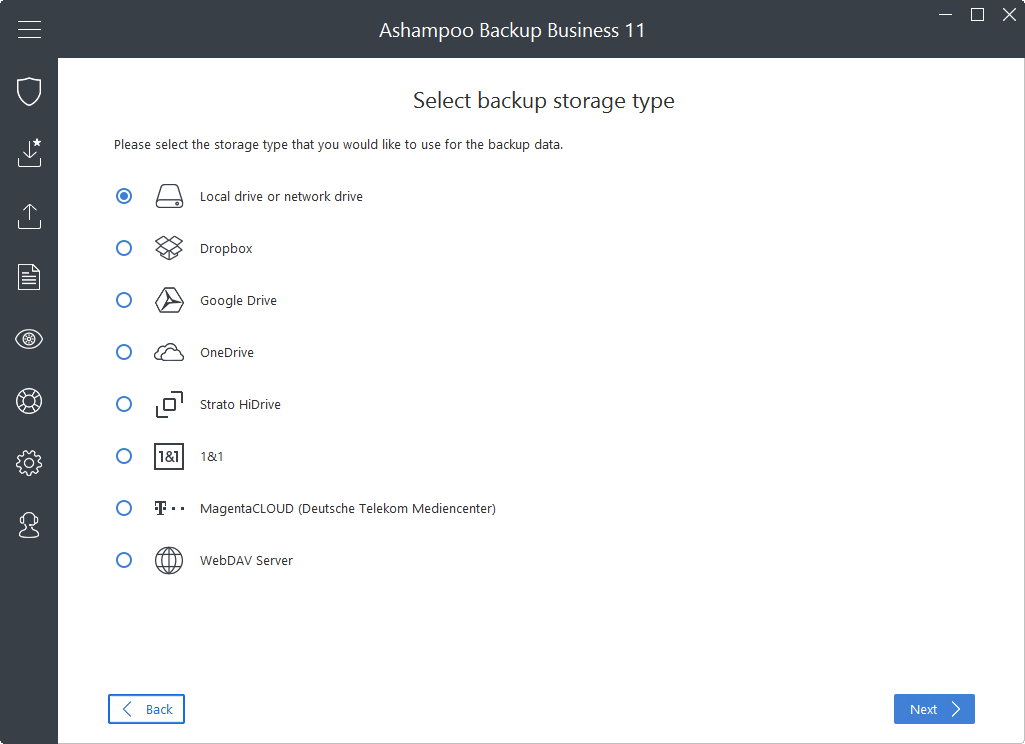The image size is (1025, 744).
Task: Click the WebDAV Server globe icon
Action: (169, 560)
